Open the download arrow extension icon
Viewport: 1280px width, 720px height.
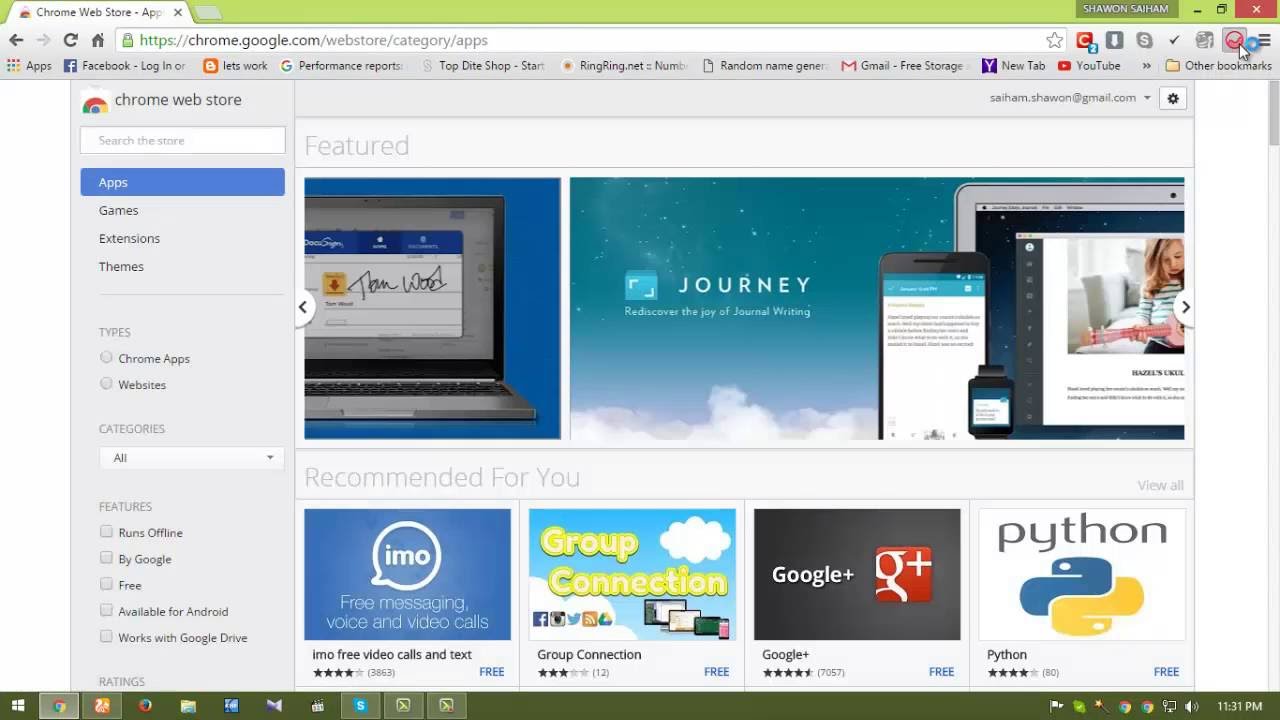[x=1114, y=40]
